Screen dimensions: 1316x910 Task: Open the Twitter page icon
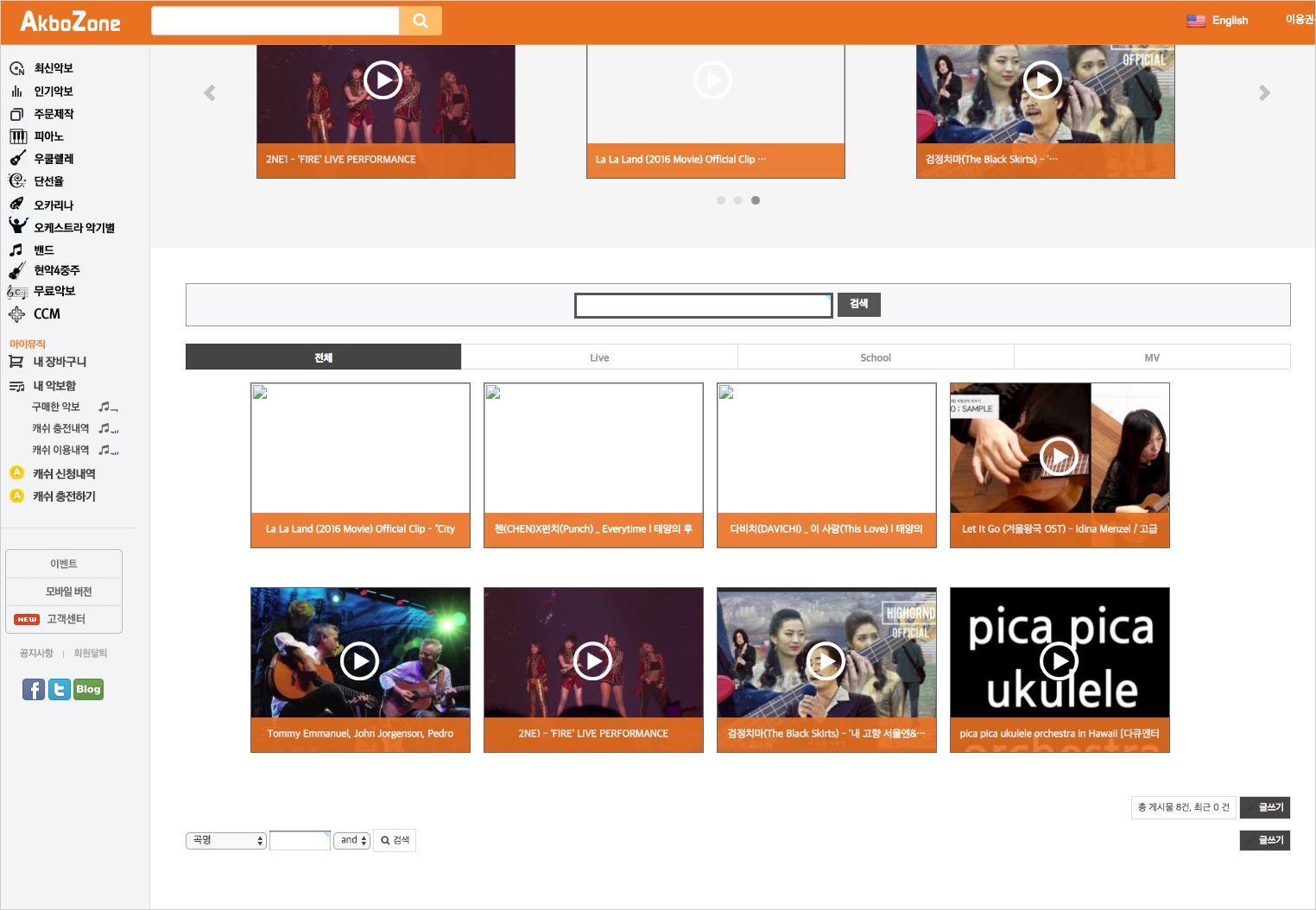60,689
